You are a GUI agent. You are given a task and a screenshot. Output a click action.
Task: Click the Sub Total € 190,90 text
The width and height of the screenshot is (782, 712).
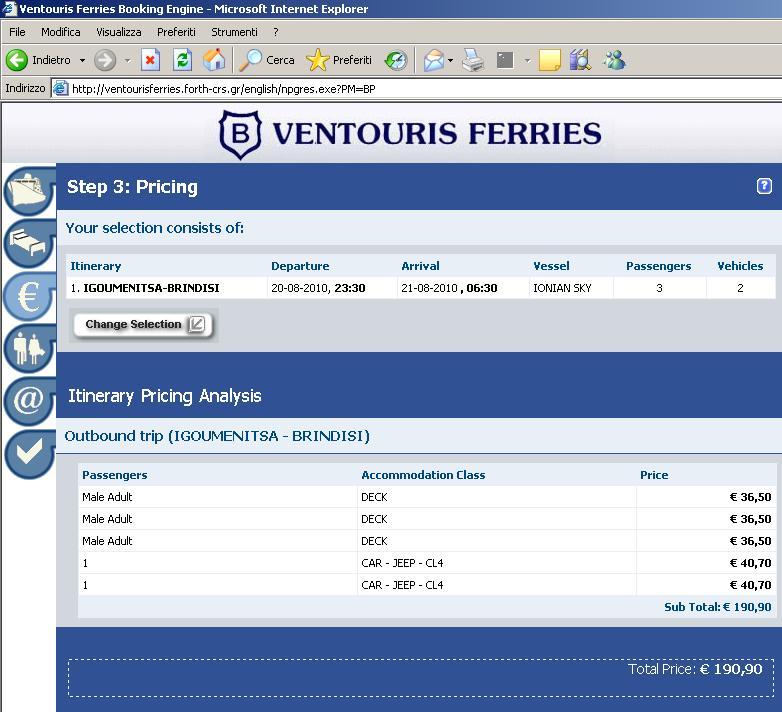(717, 607)
